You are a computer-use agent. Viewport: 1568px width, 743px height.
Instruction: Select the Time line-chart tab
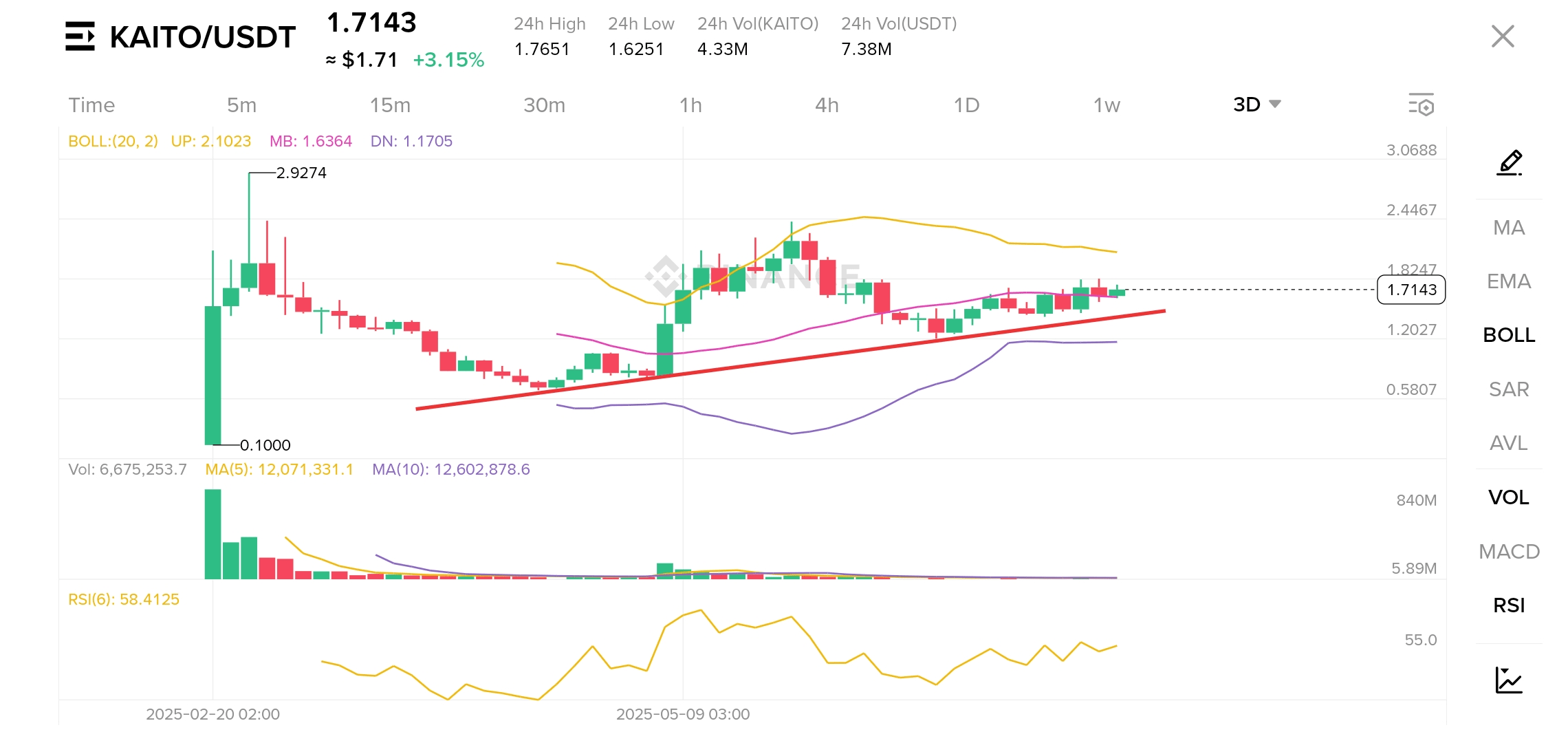click(x=91, y=105)
